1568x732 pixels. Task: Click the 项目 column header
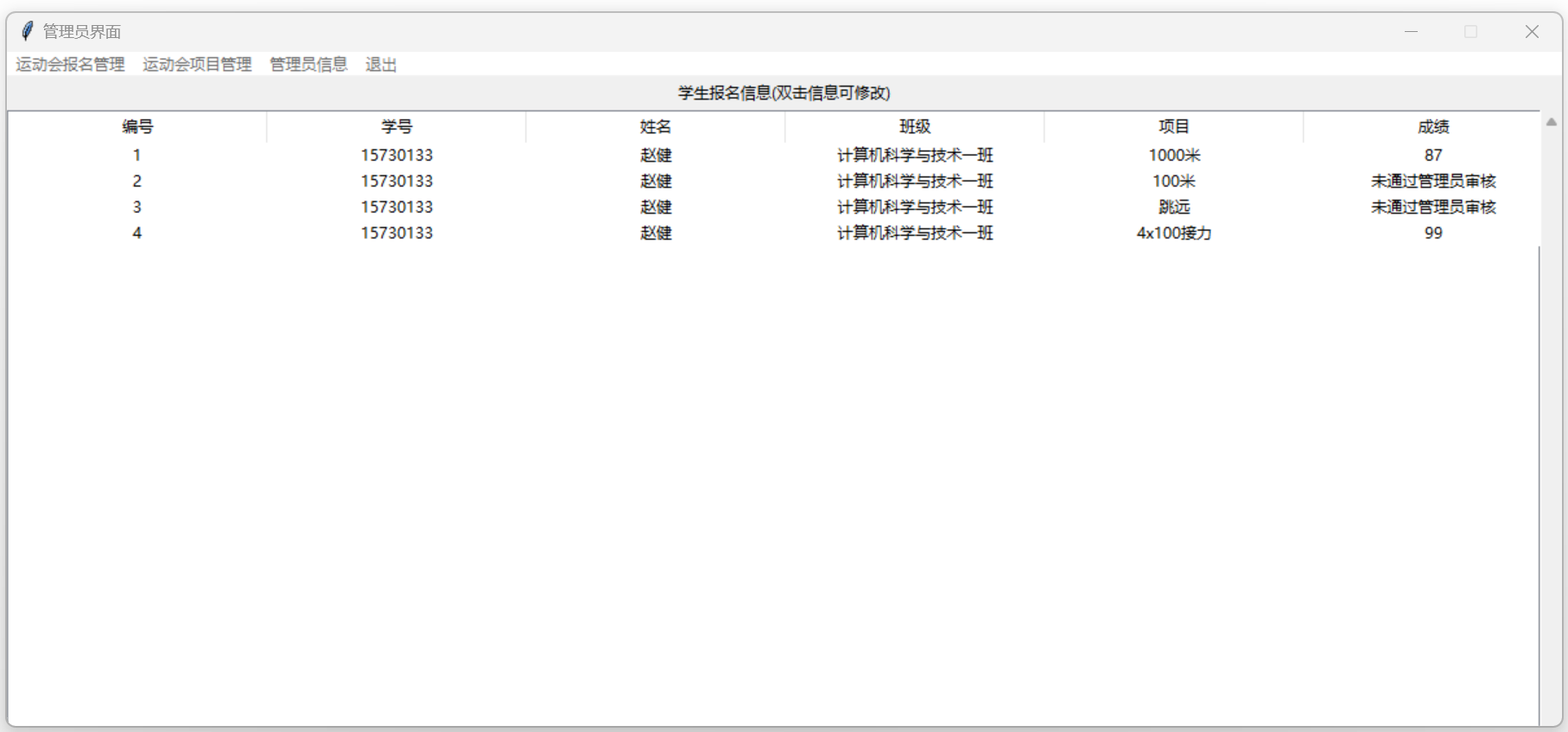pyautogui.click(x=1174, y=127)
